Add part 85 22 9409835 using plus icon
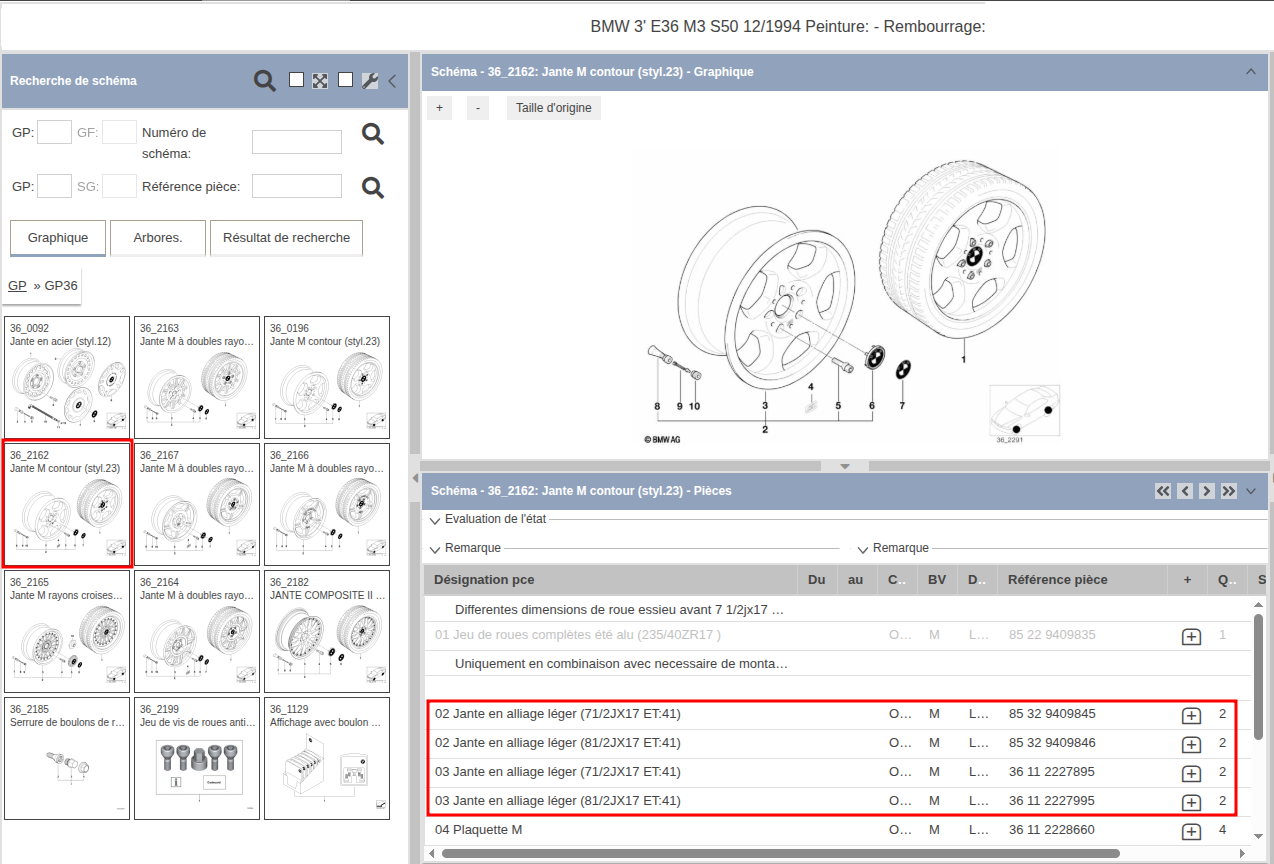This screenshot has height=864, width=1274. click(x=1191, y=637)
